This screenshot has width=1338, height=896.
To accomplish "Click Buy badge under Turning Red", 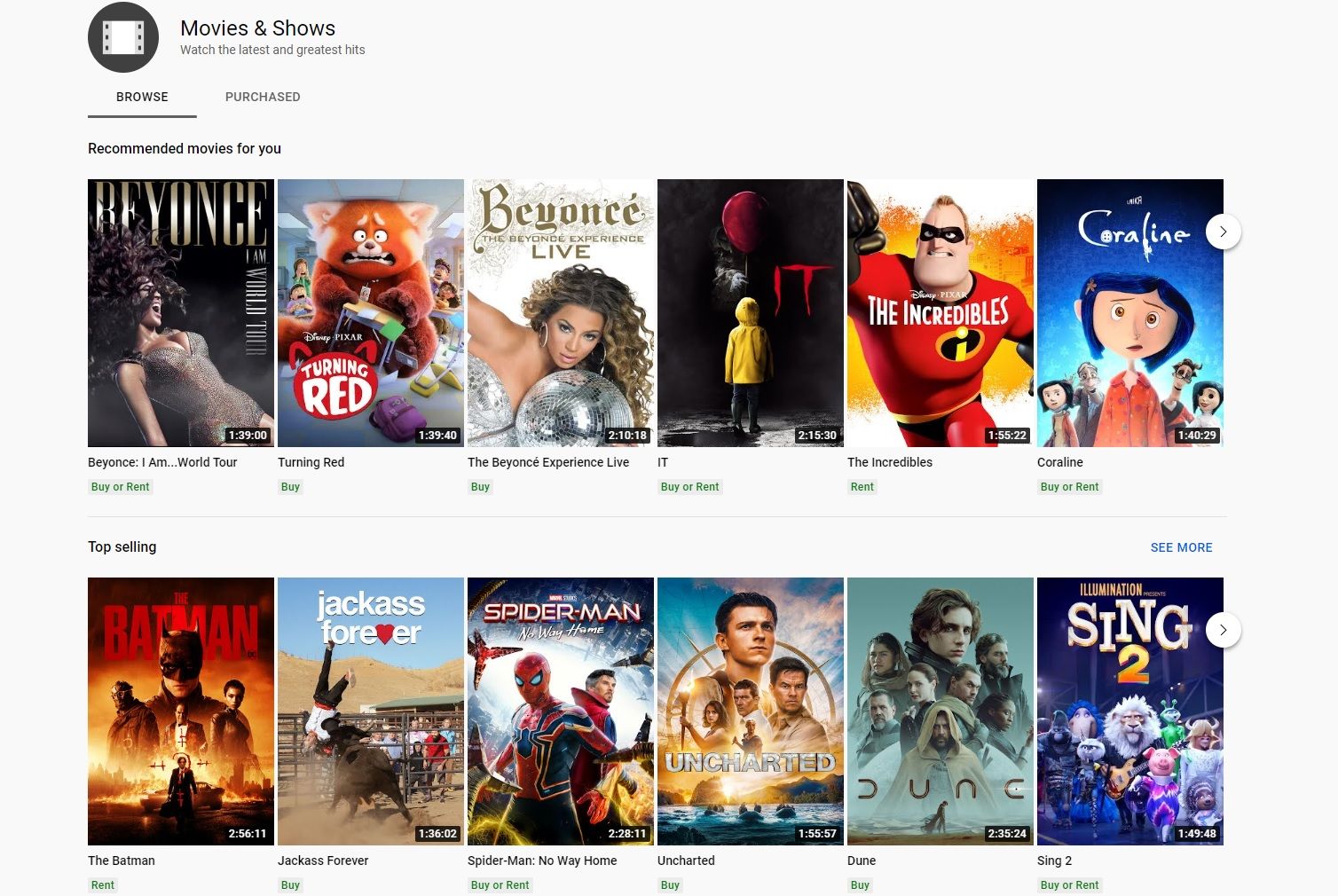I will click(x=290, y=487).
